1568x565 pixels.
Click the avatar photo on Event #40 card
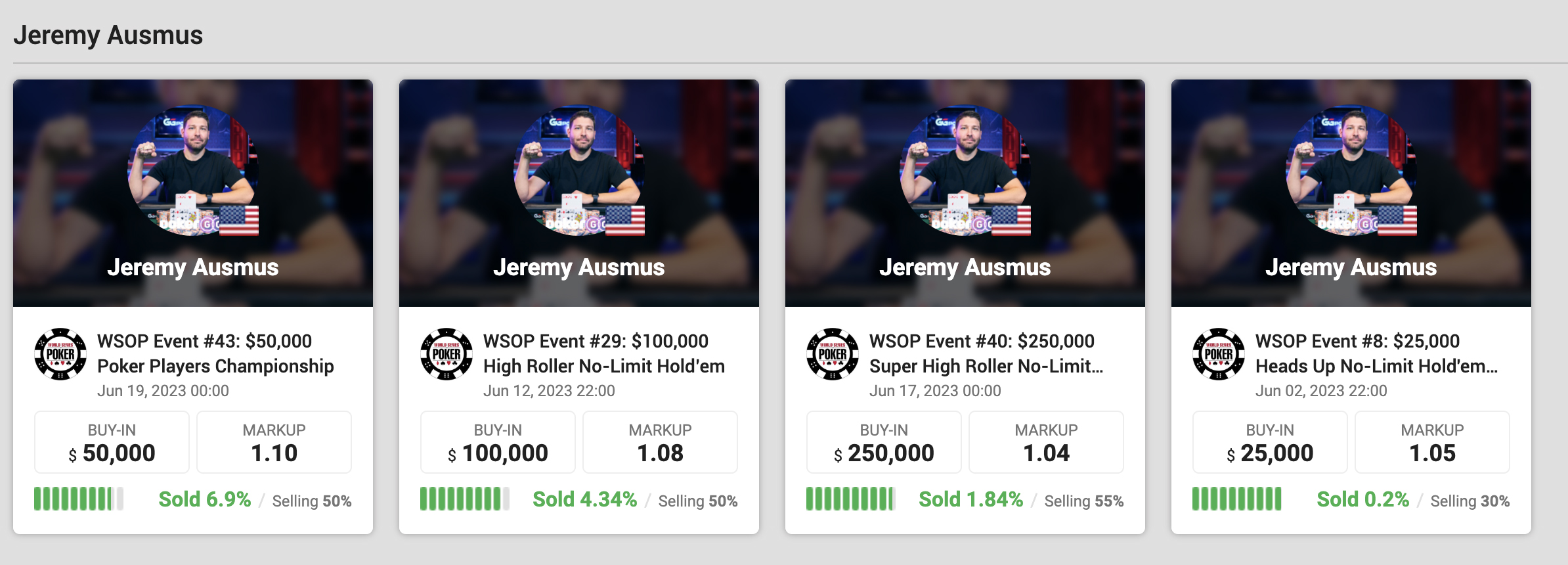click(965, 171)
